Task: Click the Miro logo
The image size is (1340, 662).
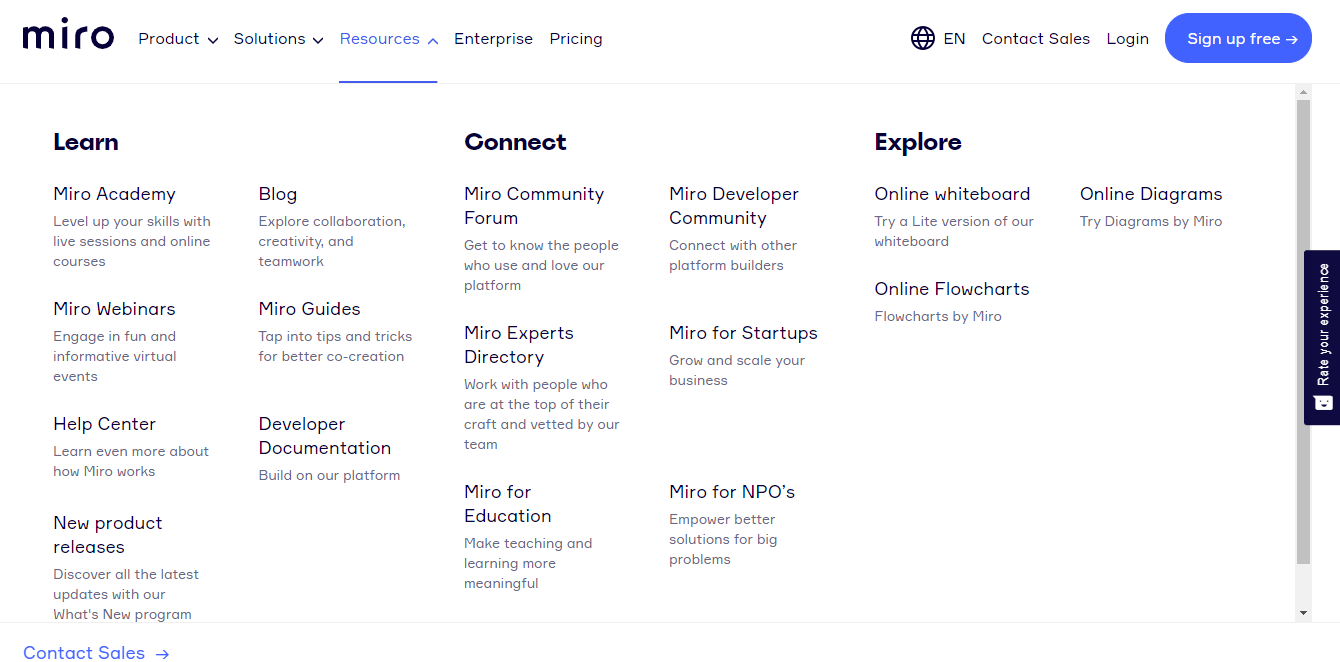Action: coord(68,38)
